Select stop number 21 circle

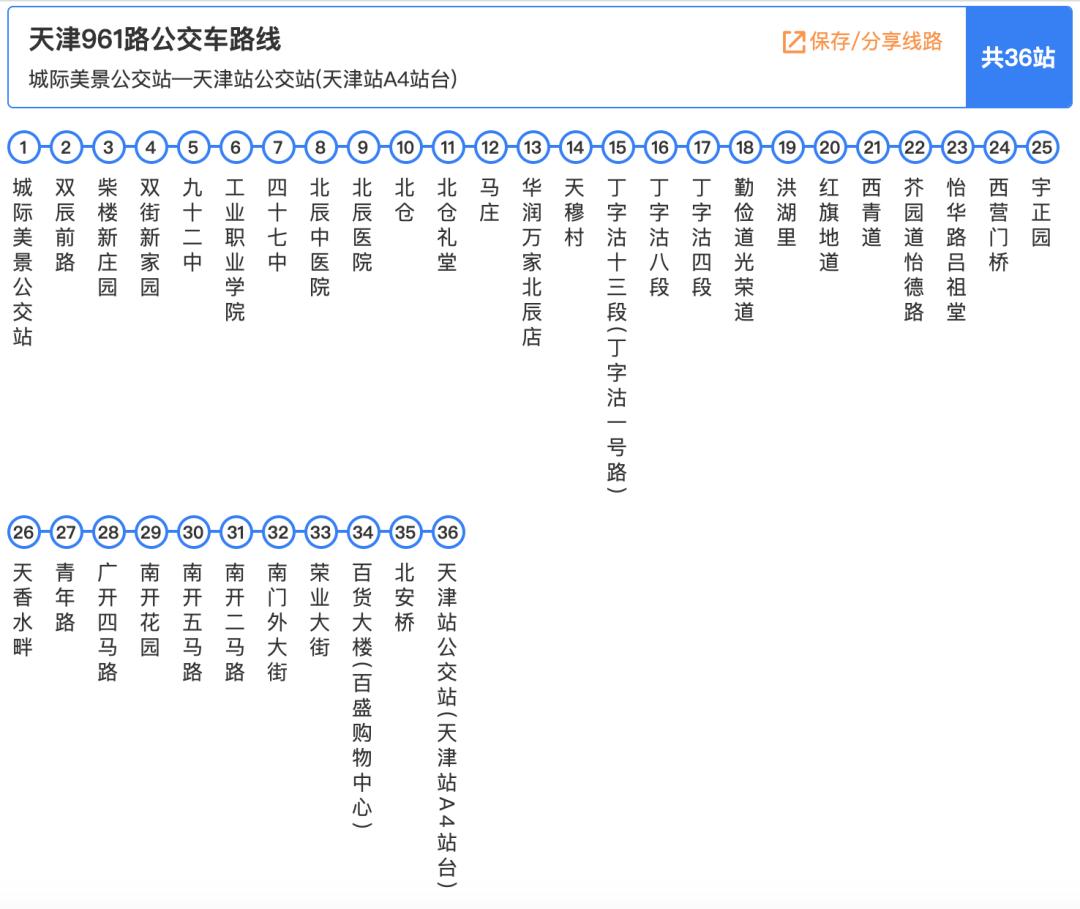point(872,147)
